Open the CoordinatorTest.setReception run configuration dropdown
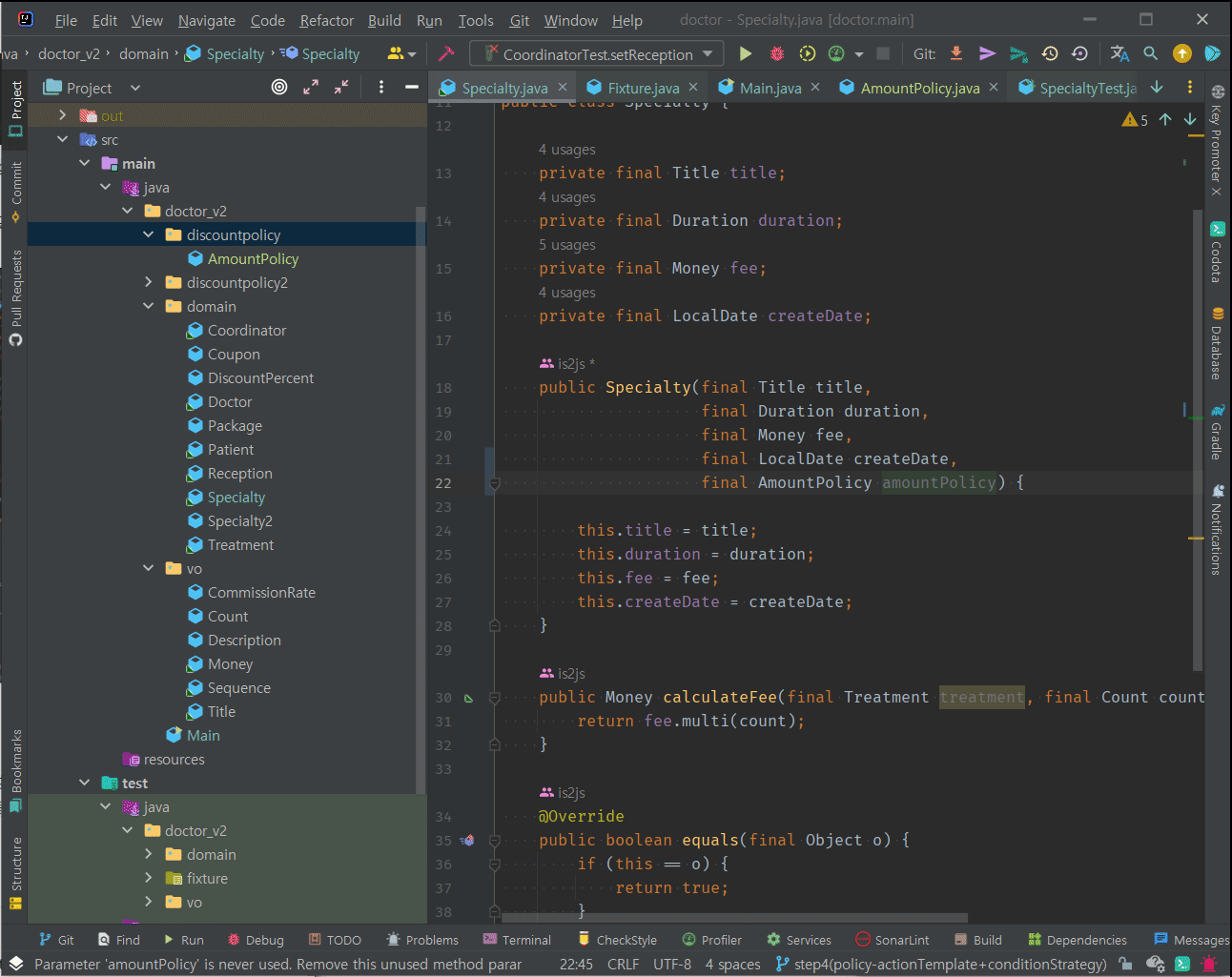Viewport: 1232px width, 977px height. point(597,54)
